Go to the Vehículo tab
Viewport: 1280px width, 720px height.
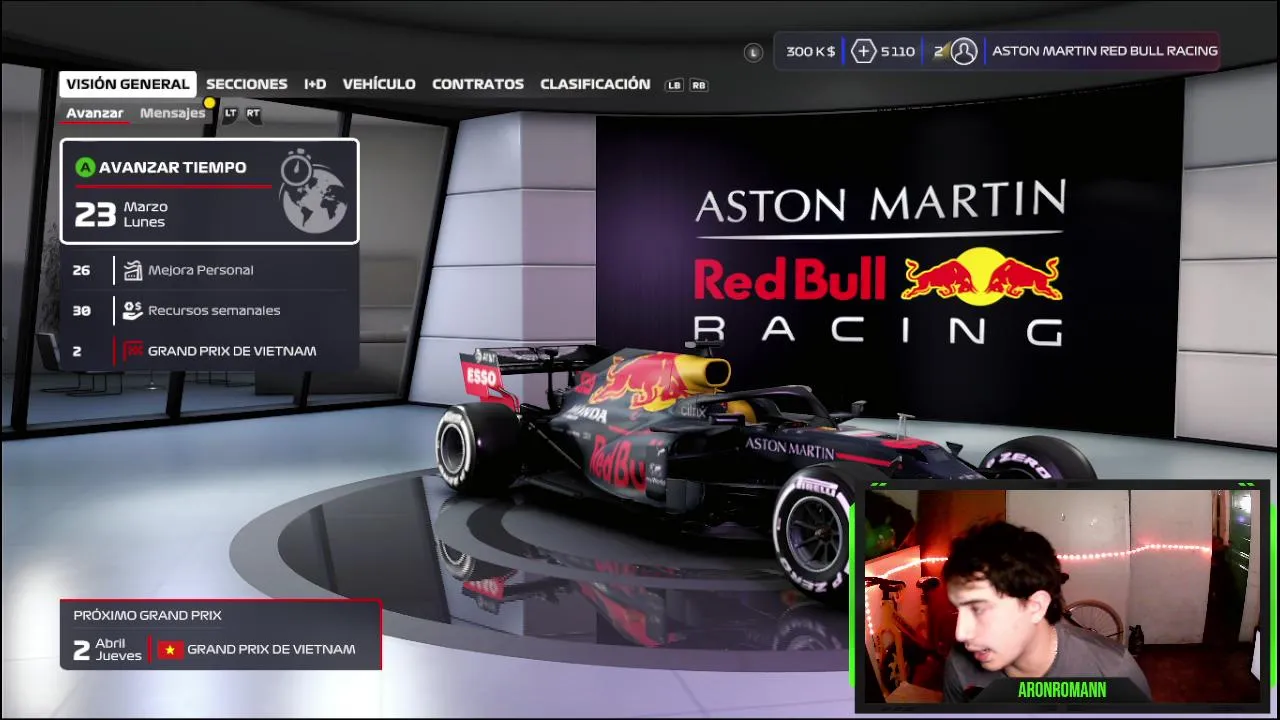tap(379, 84)
